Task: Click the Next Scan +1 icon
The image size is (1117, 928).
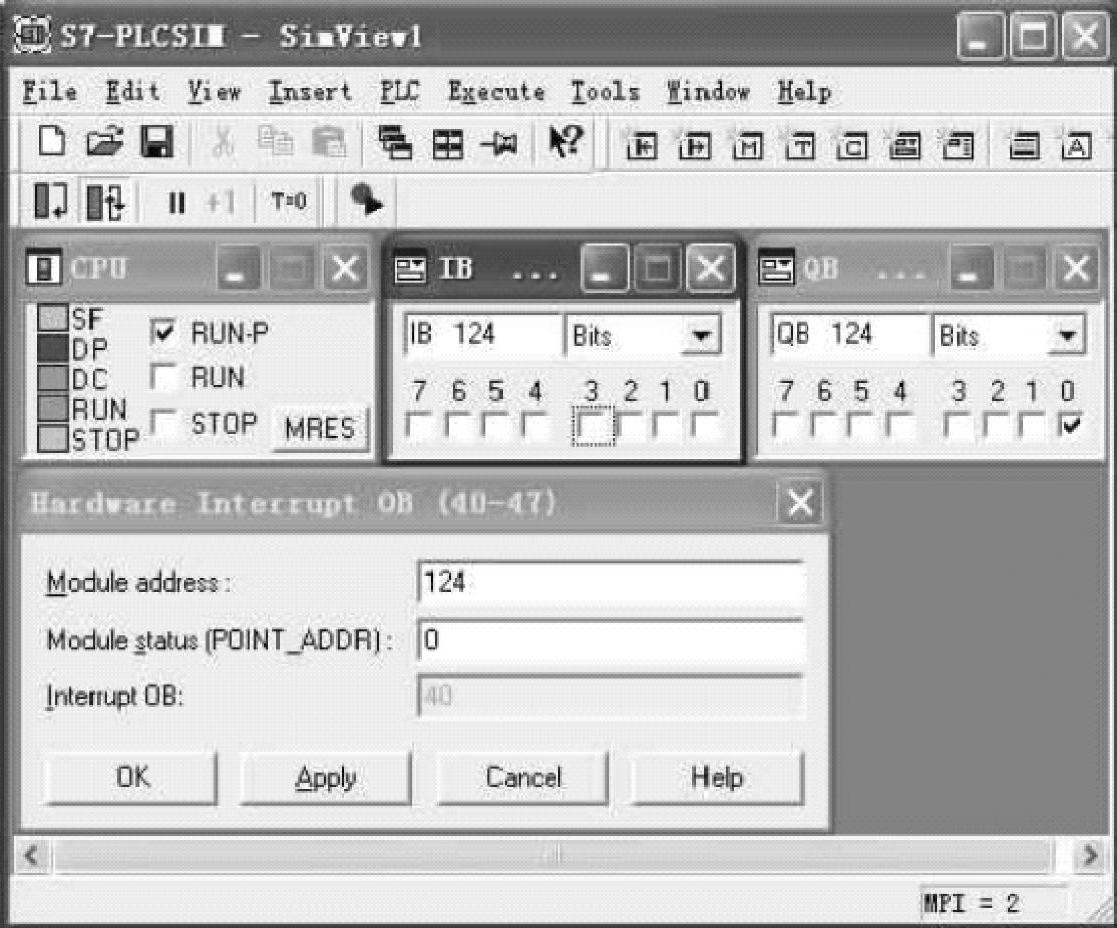Action: 219,203
